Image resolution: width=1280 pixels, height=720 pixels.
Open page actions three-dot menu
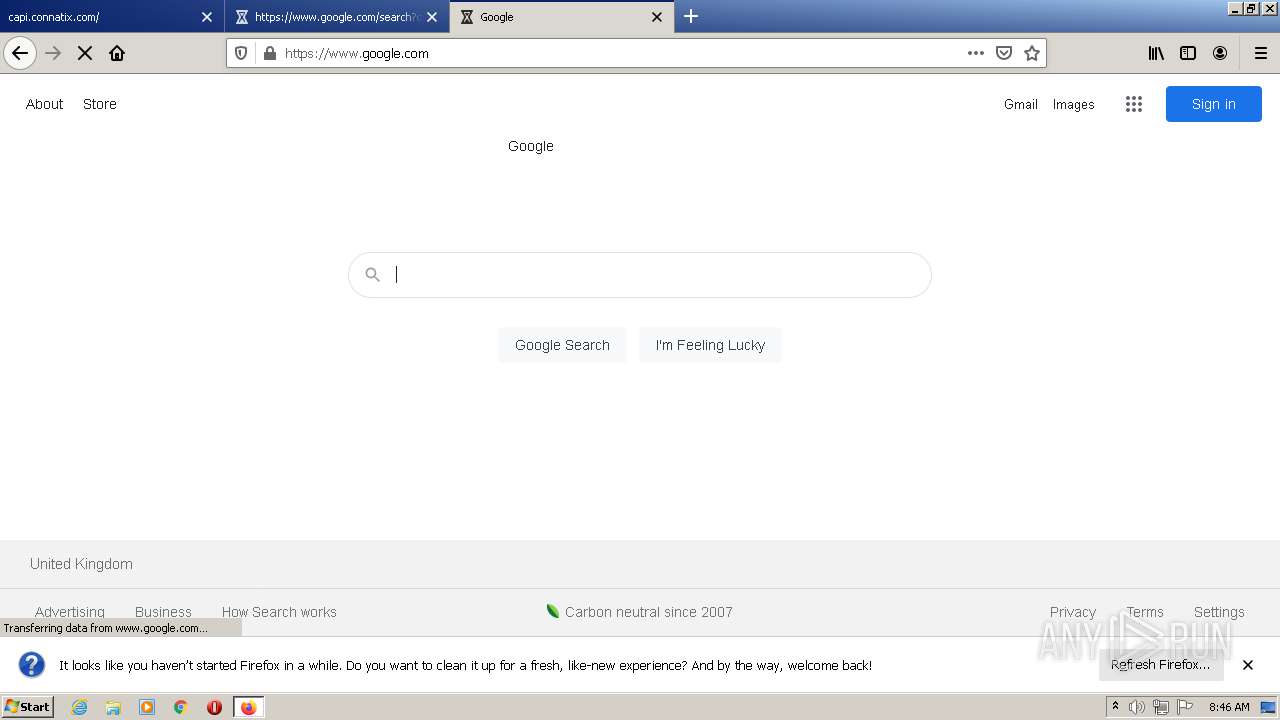976,53
